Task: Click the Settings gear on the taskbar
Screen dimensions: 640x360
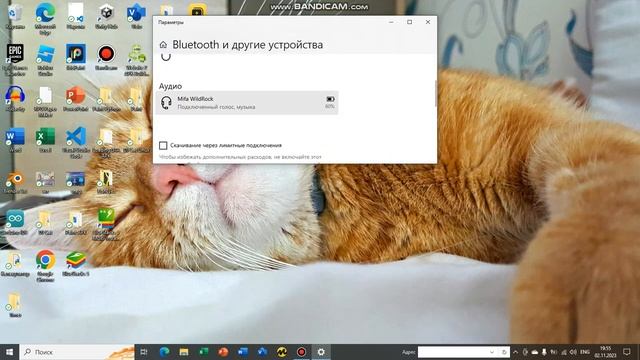Action: click(x=321, y=352)
